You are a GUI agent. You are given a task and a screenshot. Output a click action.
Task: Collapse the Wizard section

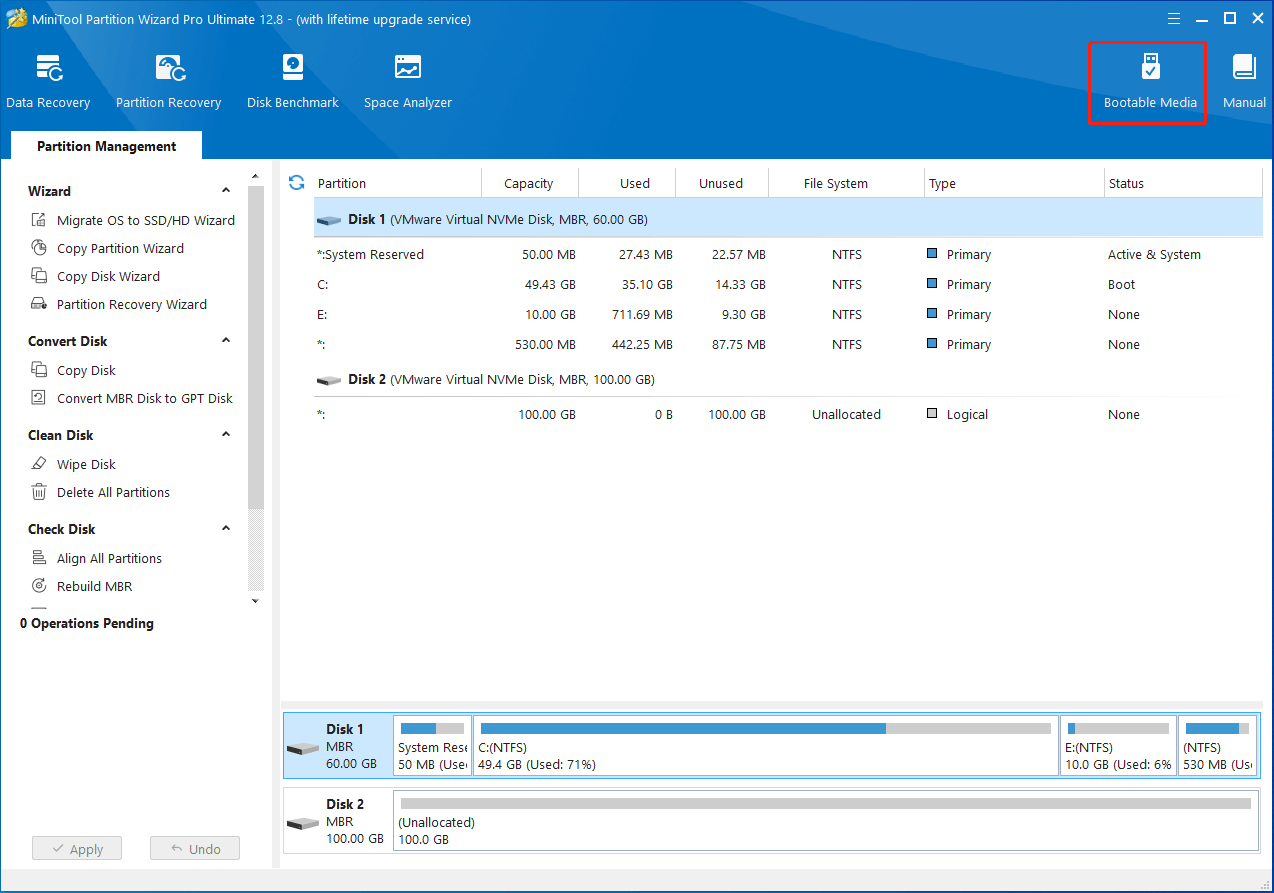[x=226, y=190]
